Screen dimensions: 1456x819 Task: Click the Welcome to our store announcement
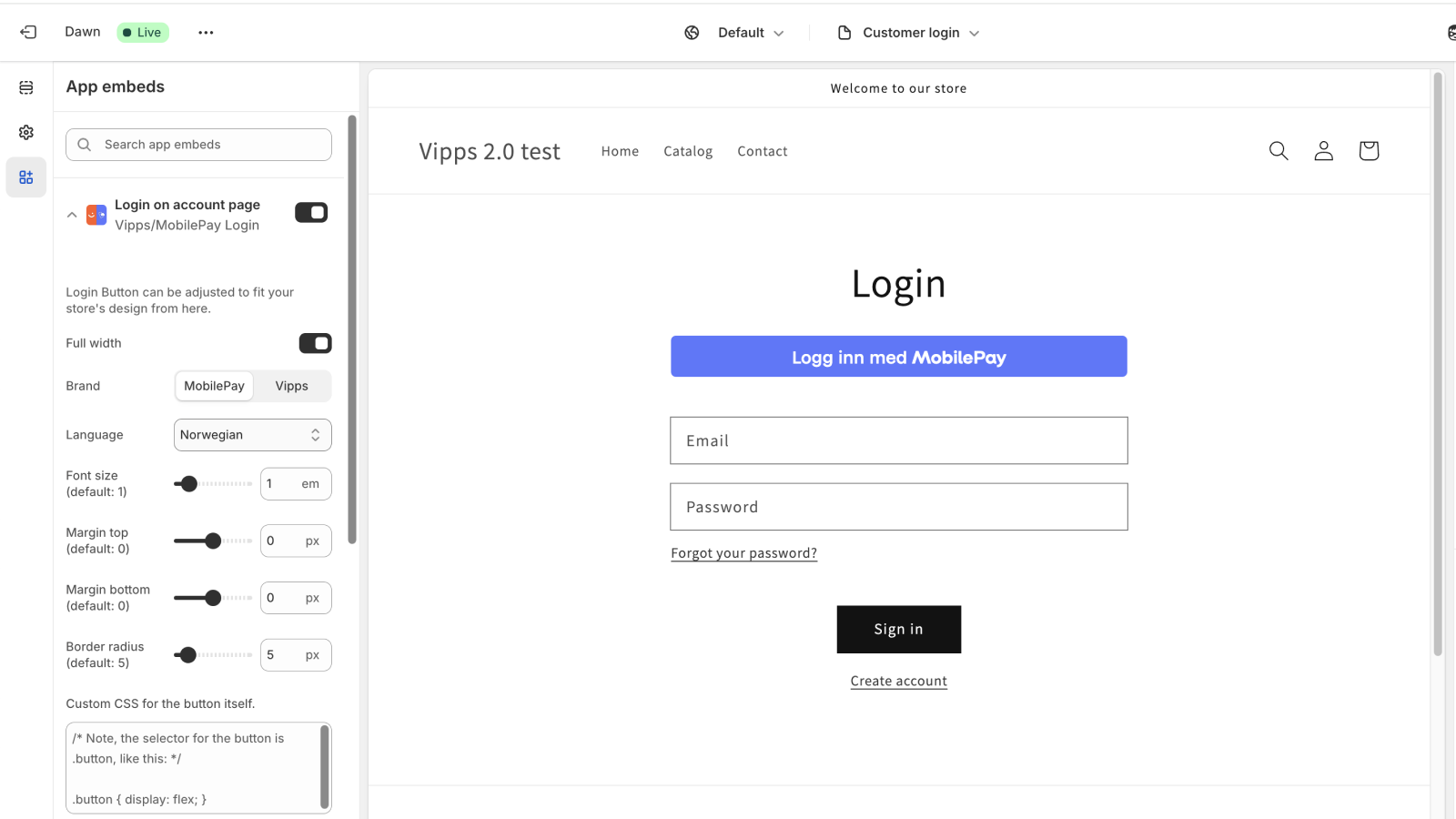tap(899, 88)
